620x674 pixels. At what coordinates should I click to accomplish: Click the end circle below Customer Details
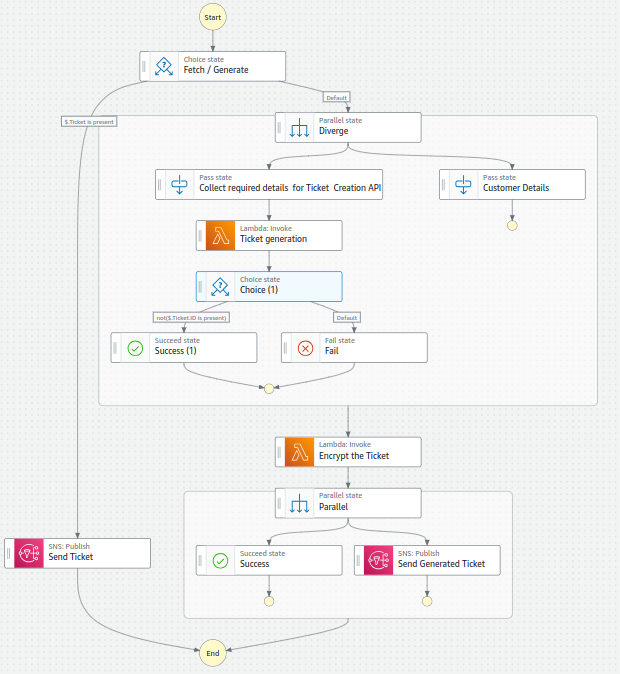click(512, 226)
